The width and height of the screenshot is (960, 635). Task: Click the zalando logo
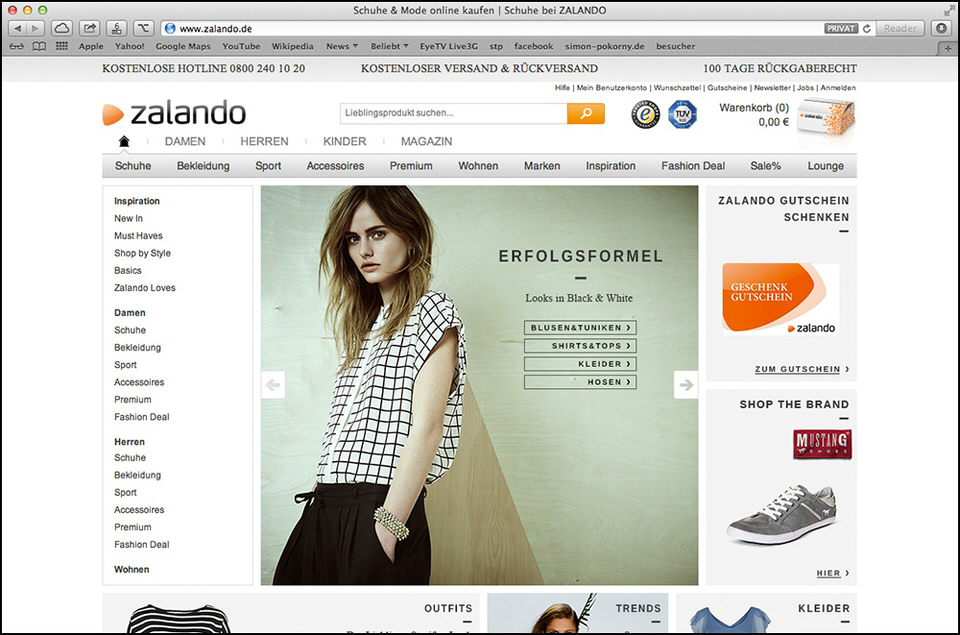click(174, 114)
